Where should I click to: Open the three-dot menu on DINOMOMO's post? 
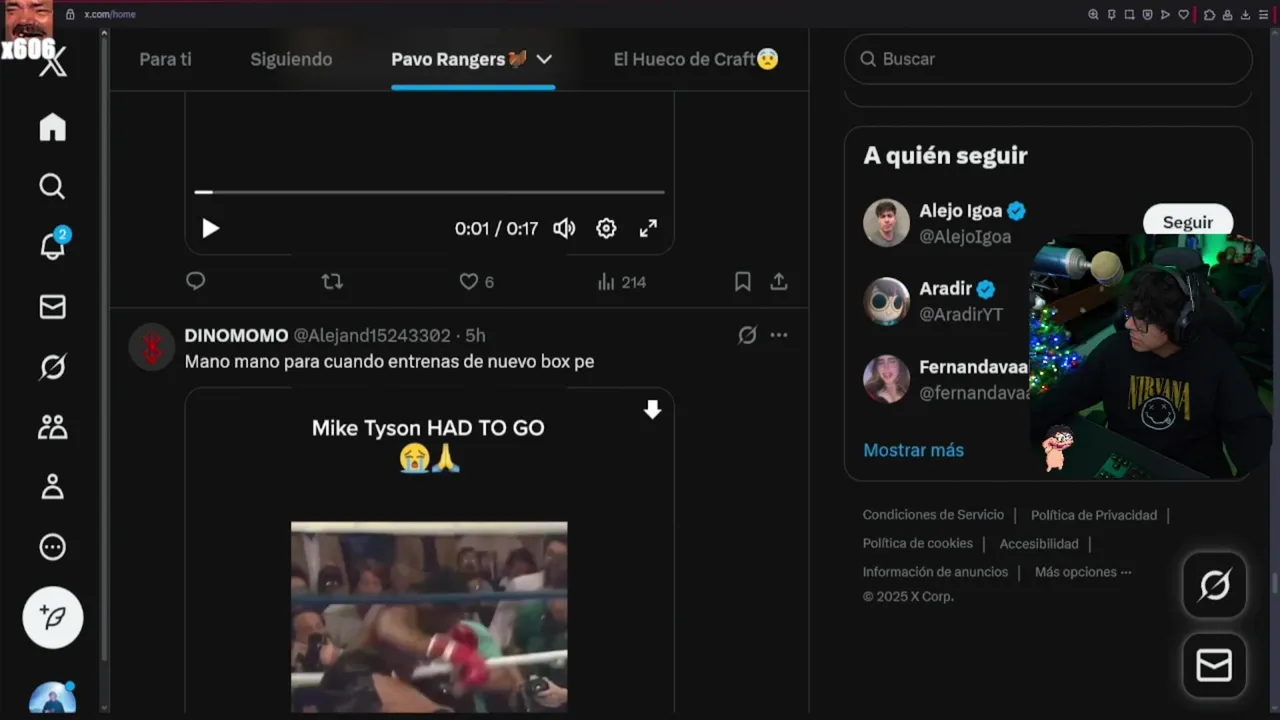[779, 335]
